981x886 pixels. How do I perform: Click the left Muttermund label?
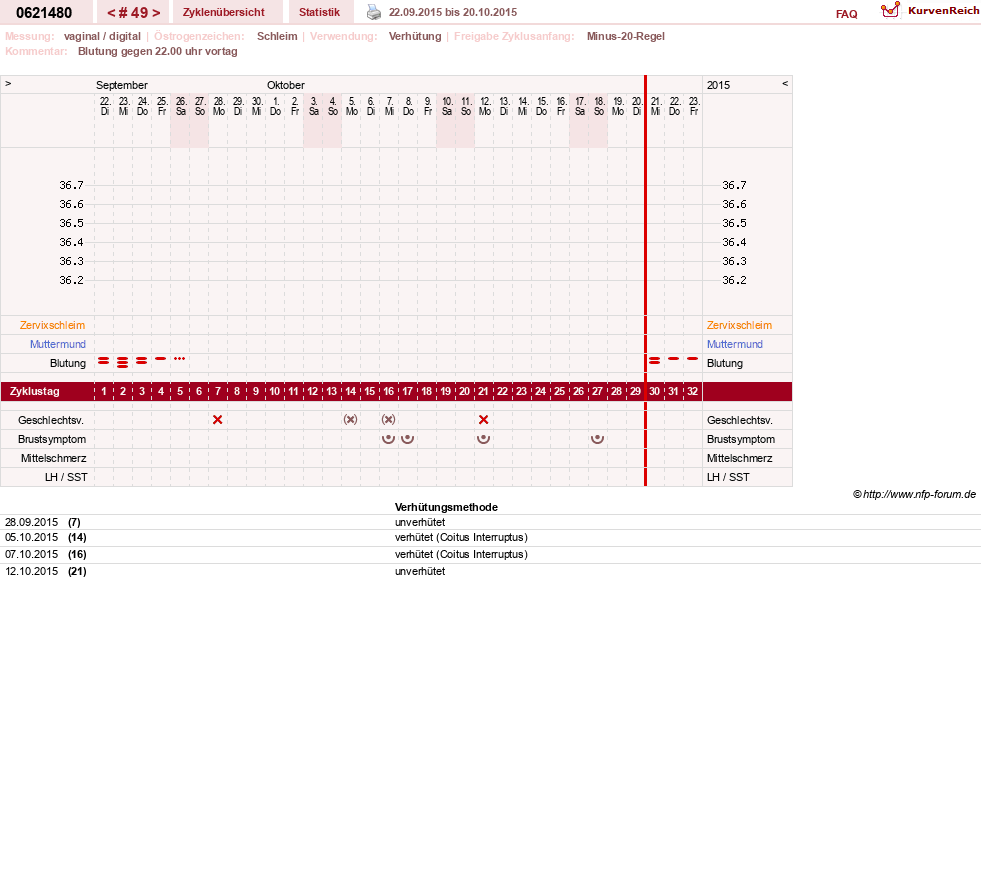click(58, 344)
